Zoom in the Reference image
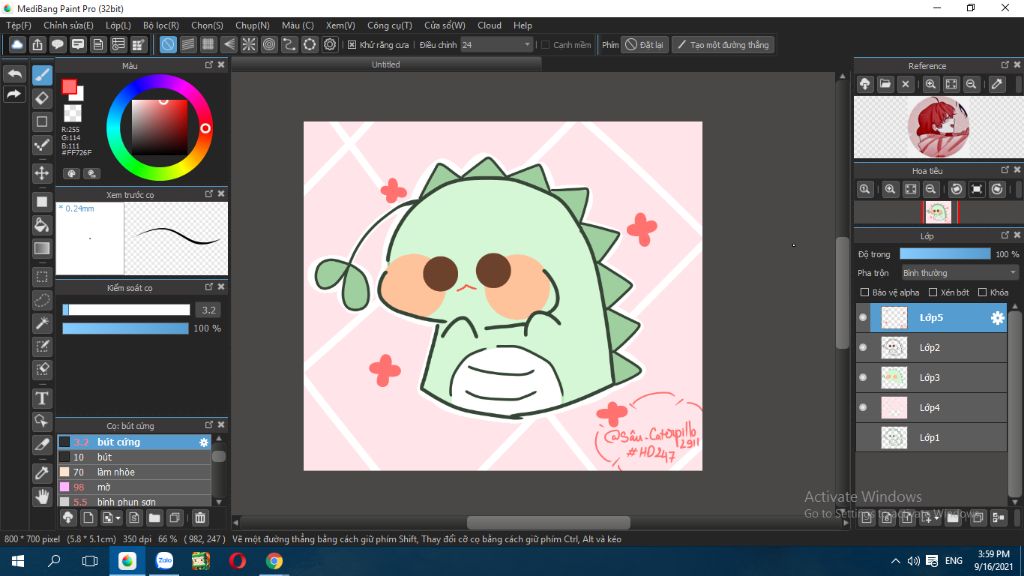This screenshot has height=576, width=1024. click(931, 84)
